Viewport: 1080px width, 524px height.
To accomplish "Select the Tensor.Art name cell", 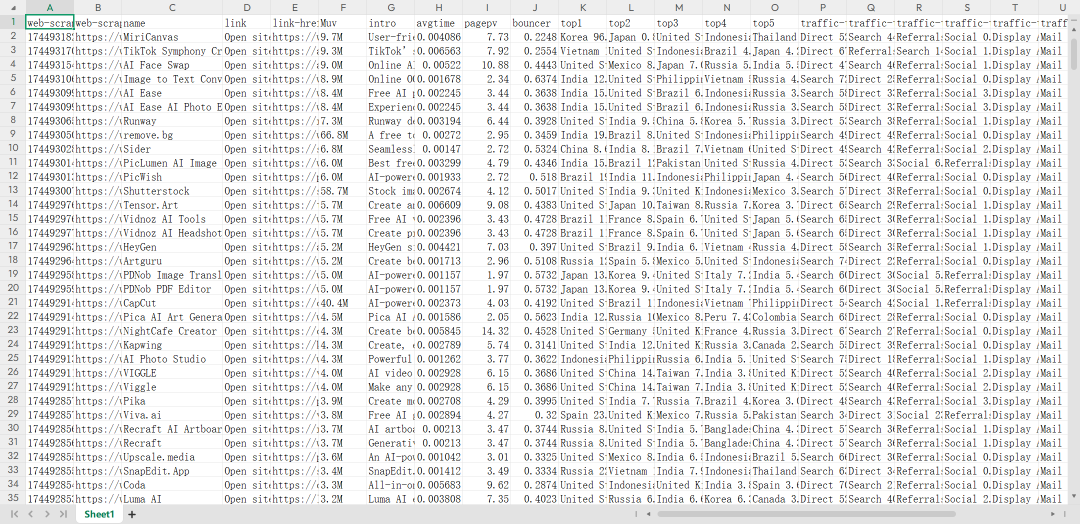I will coord(172,205).
